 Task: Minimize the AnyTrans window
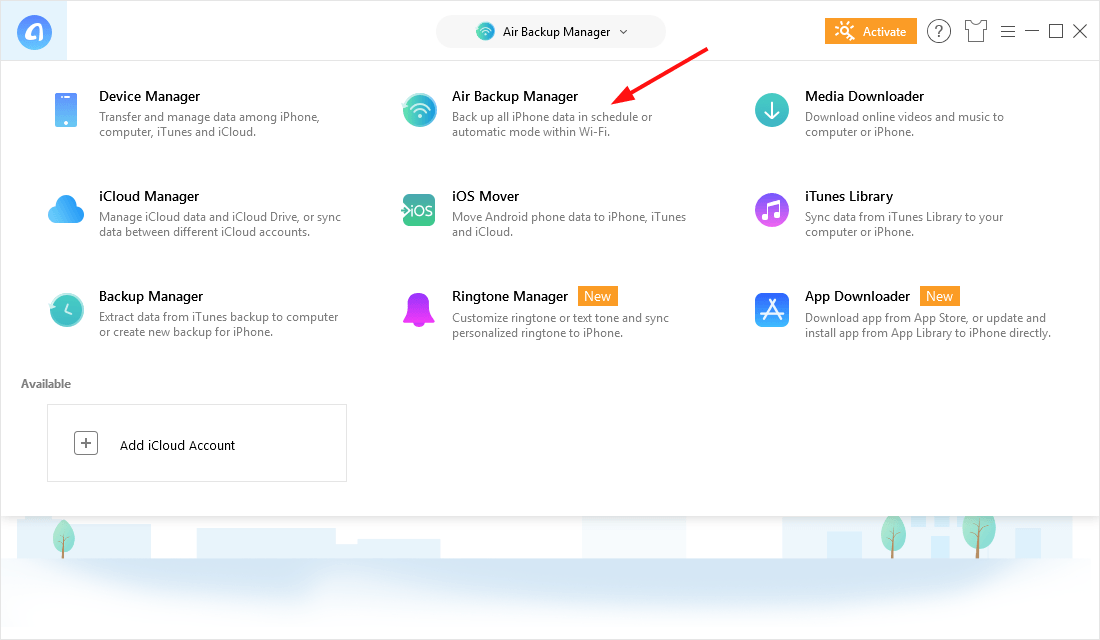1032,31
